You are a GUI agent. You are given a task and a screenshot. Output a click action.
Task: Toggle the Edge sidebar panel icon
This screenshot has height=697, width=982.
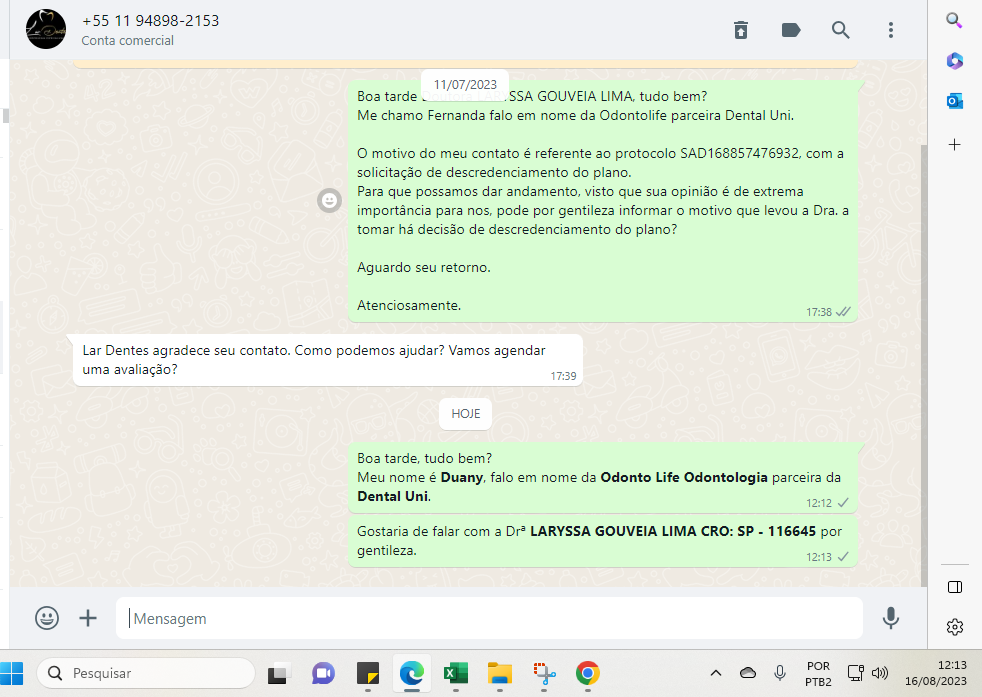[x=955, y=587]
